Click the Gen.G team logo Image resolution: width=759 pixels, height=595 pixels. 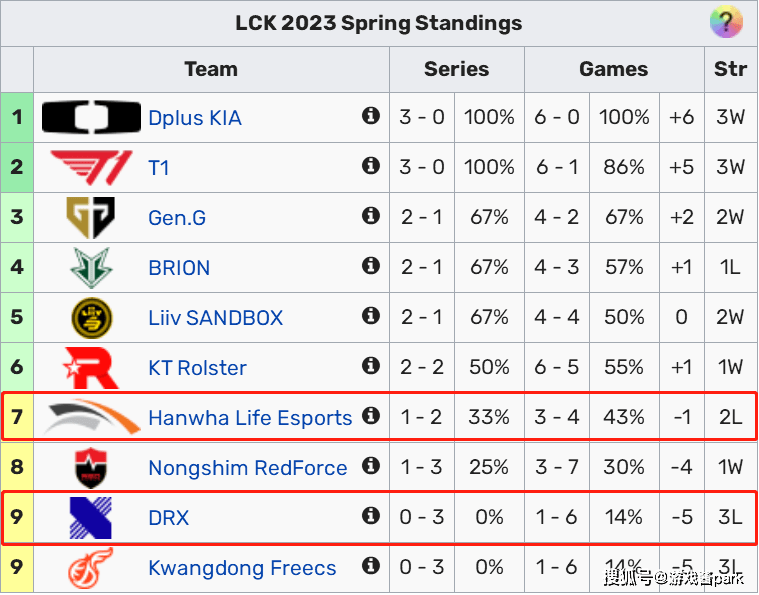(x=91, y=217)
